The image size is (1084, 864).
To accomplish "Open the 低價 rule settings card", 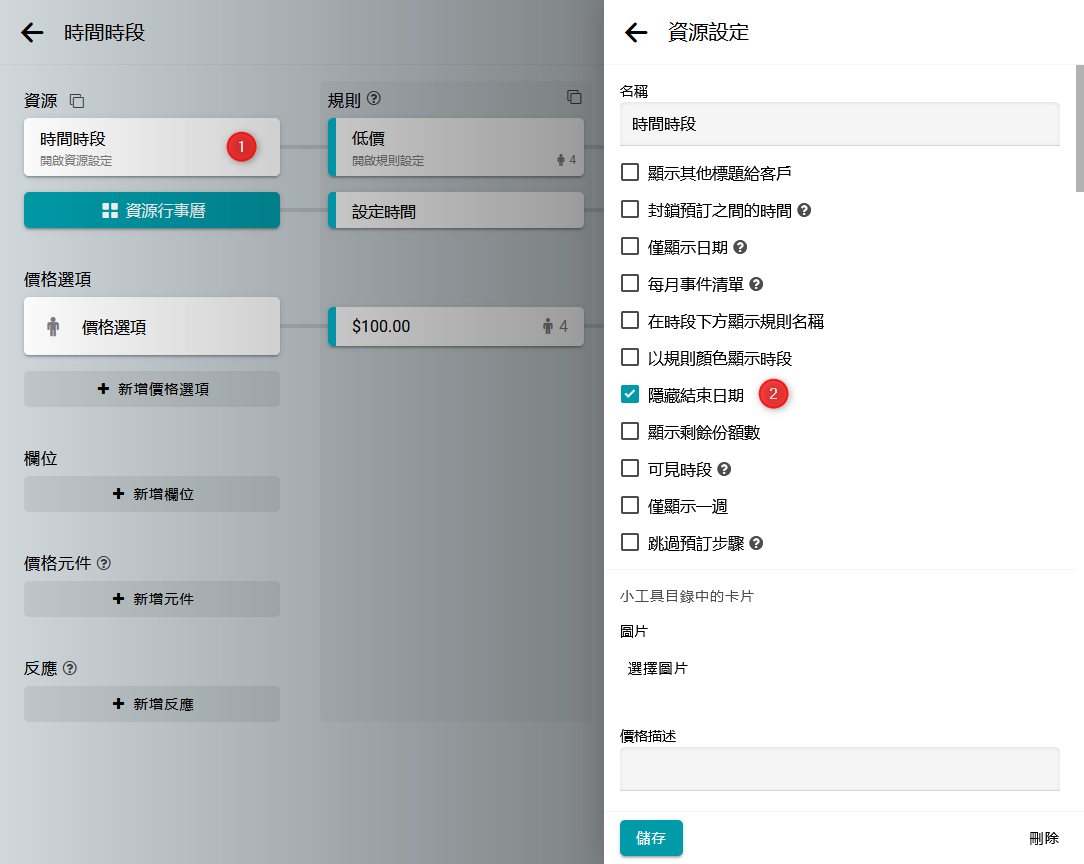I will pos(456,147).
